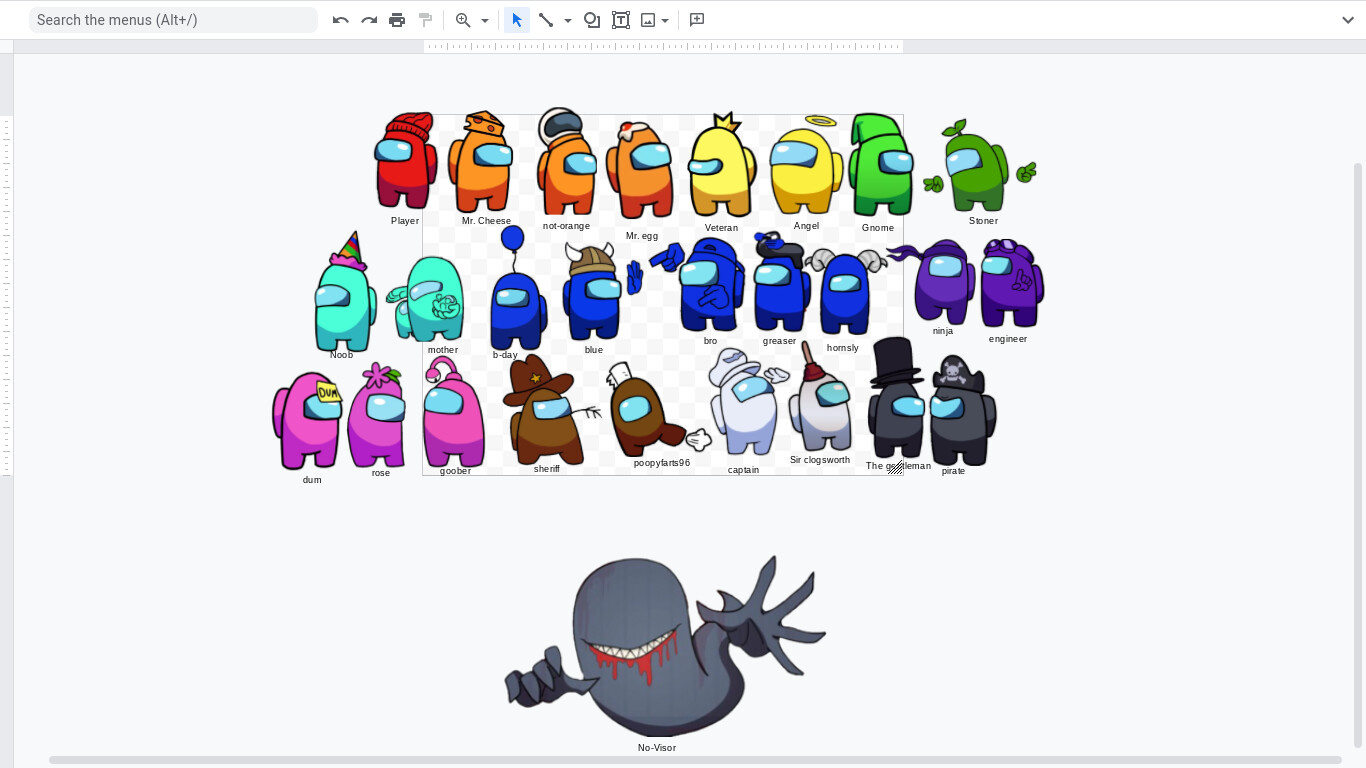Open the Insert comment icon
Viewport: 1366px width, 768px height.
pos(696,19)
